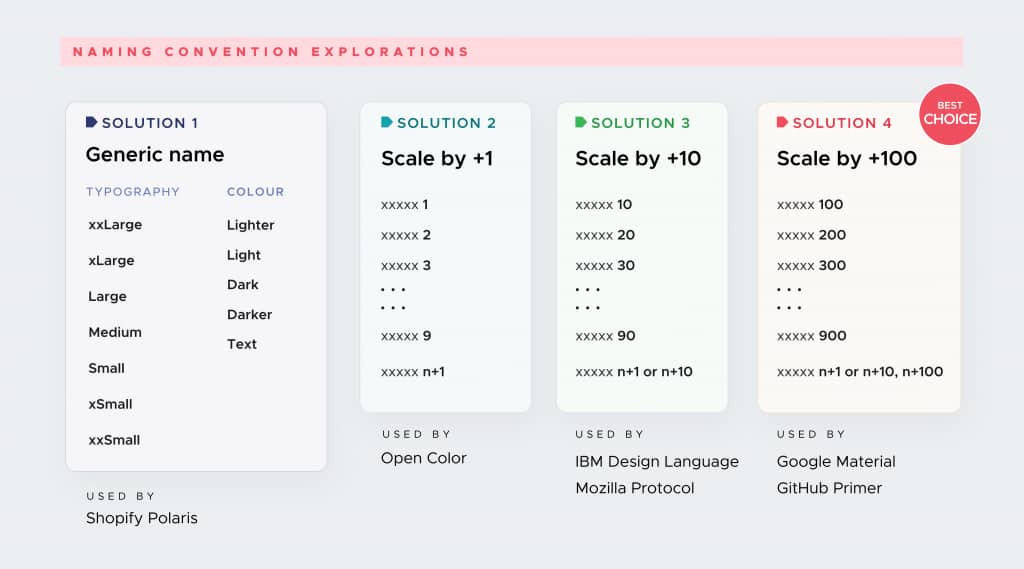Pick the Lighter colour name

pos(250,225)
